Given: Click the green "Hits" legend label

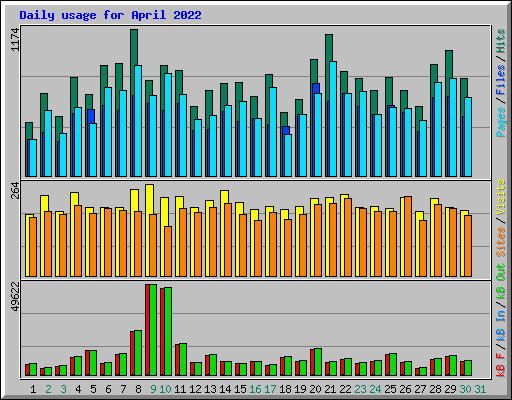Looking at the screenshot, I should (x=501, y=41).
